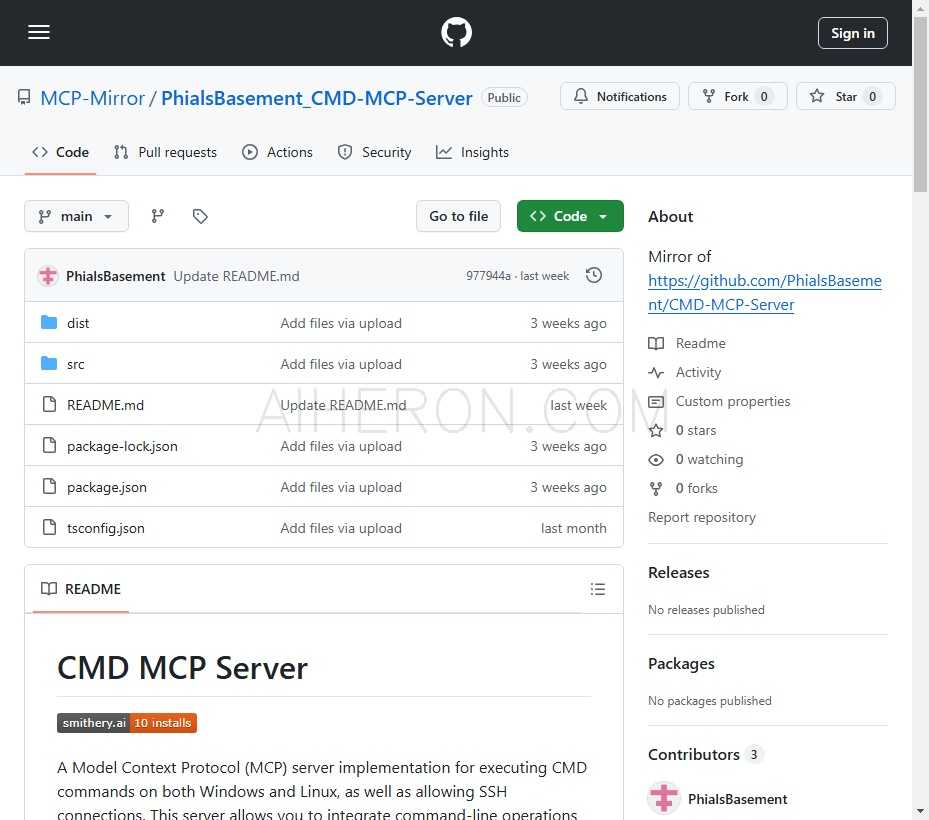Open the tsconfig.json file
The image size is (929, 820).
pyautogui.click(x=105, y=528)
